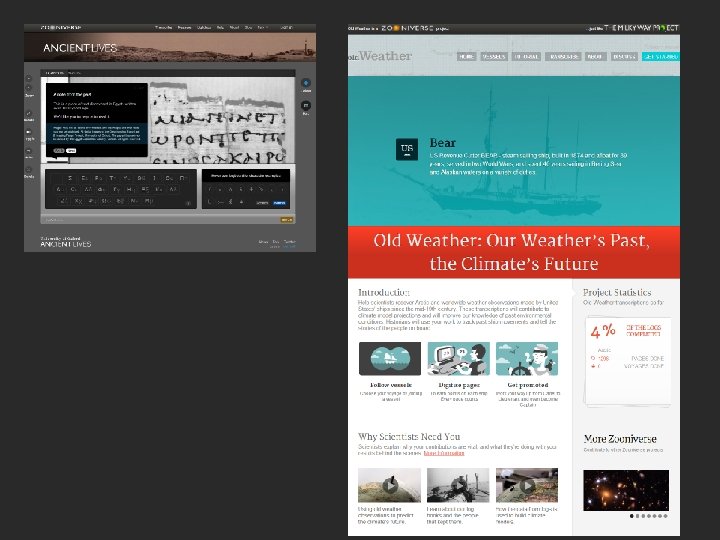Open the ABOUT tab on Old Weather

[x=595, y=56]
